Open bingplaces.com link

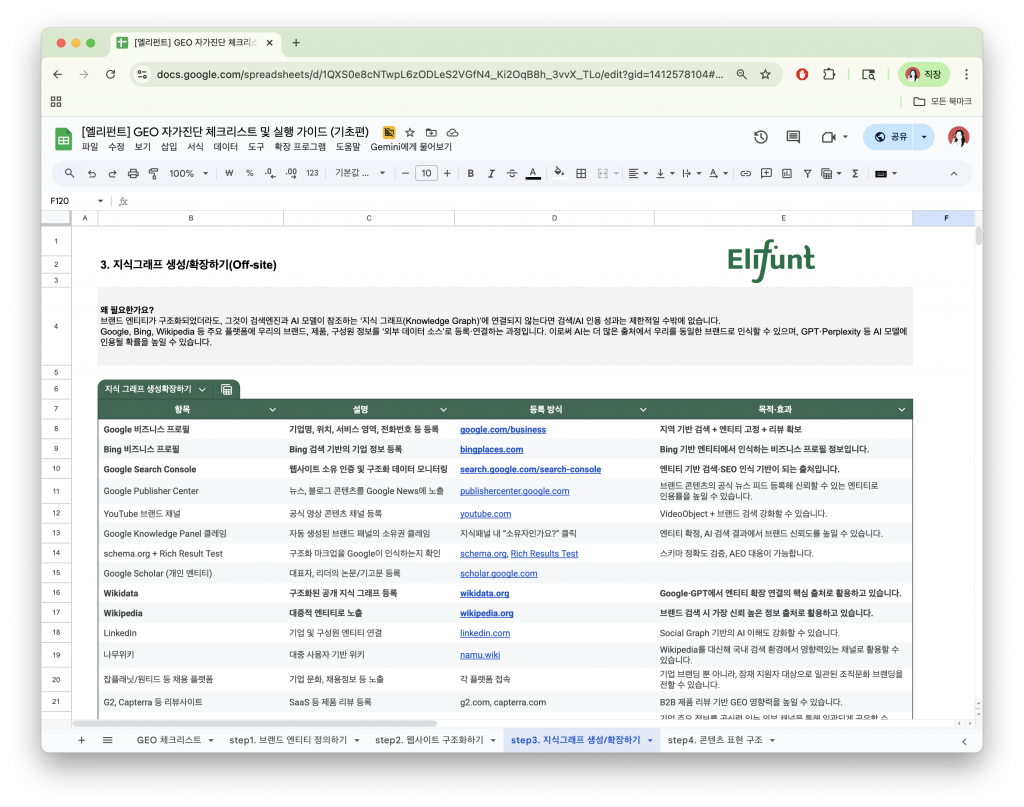pos(491,450)
